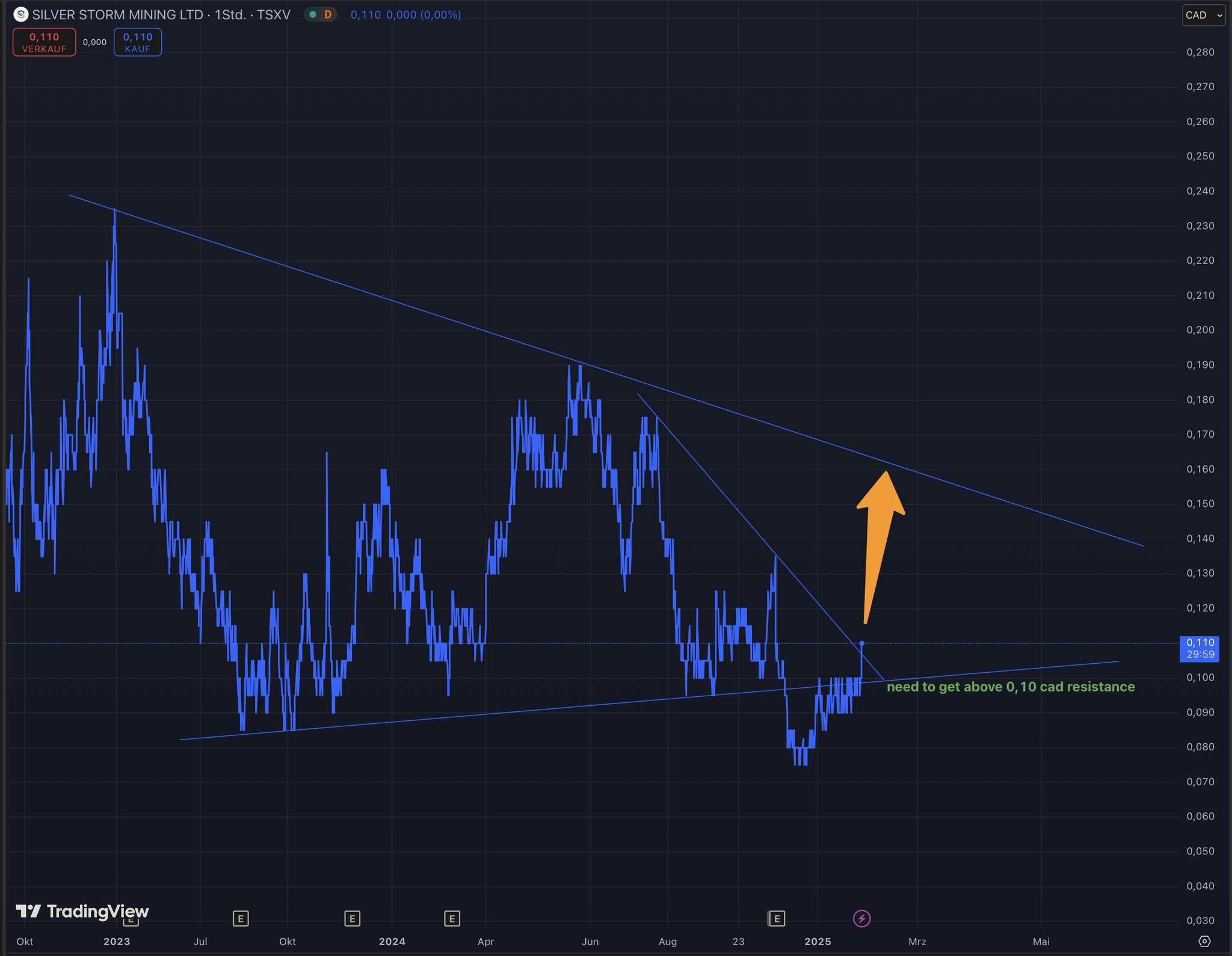This screenshot has height=956, width=1232.
Task: Click the TradingView logo
Action: [x=82, y=912]
